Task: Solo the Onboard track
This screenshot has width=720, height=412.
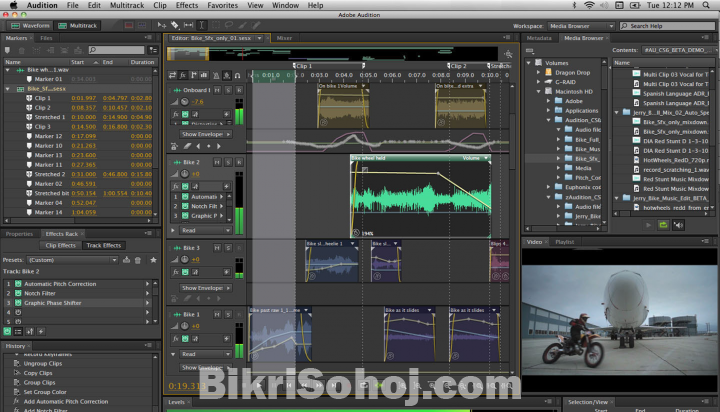Action: pyautogui.click(x=228, y=90)
